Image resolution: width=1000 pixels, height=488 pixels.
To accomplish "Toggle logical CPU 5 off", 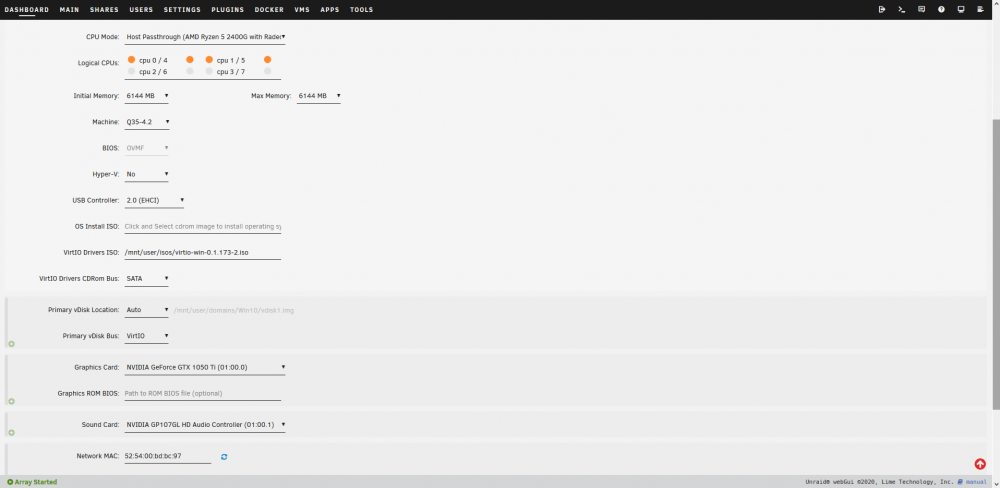I will coord(268,59).
